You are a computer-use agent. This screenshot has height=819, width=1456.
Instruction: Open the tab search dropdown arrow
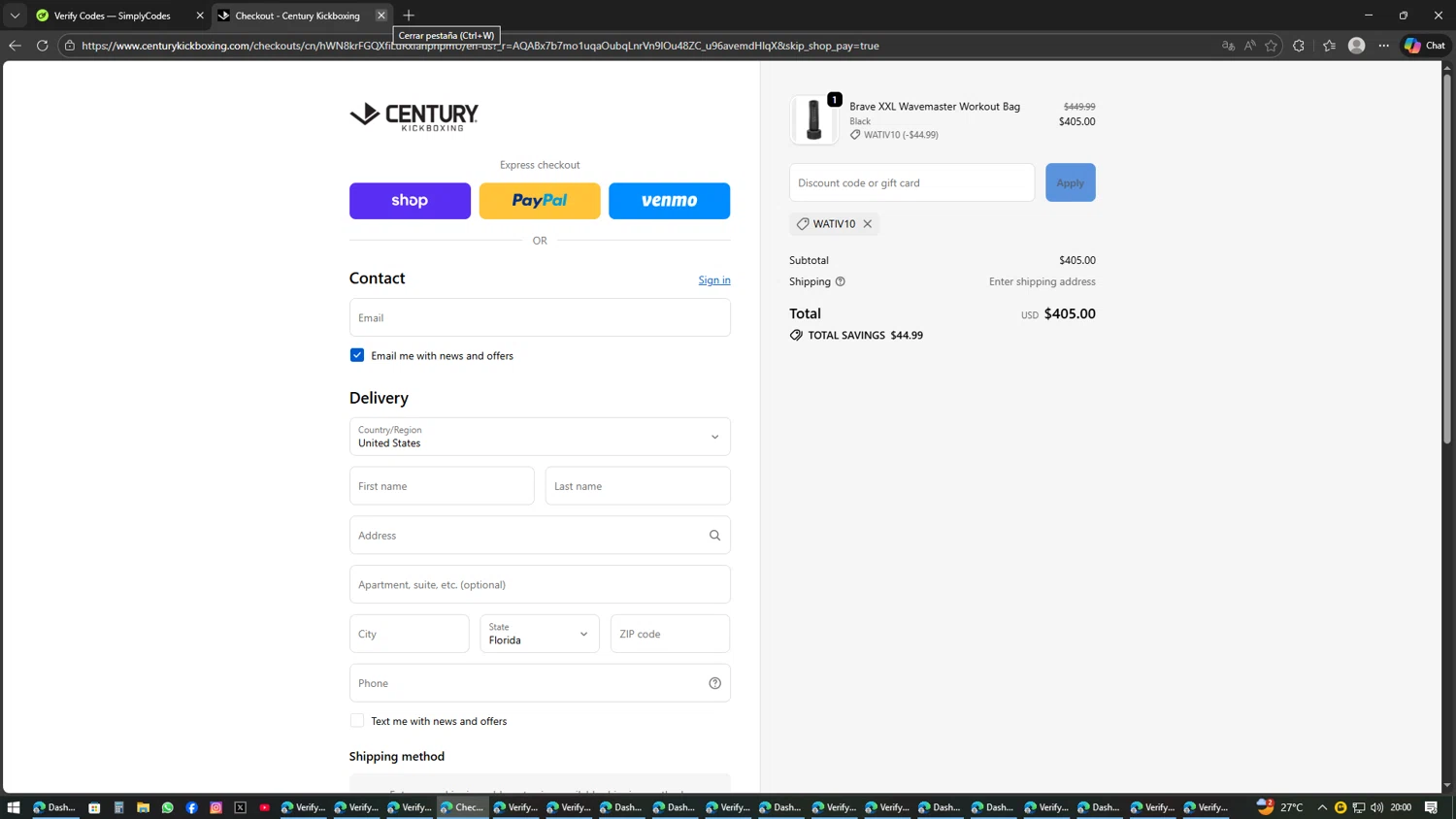[15, 16]
